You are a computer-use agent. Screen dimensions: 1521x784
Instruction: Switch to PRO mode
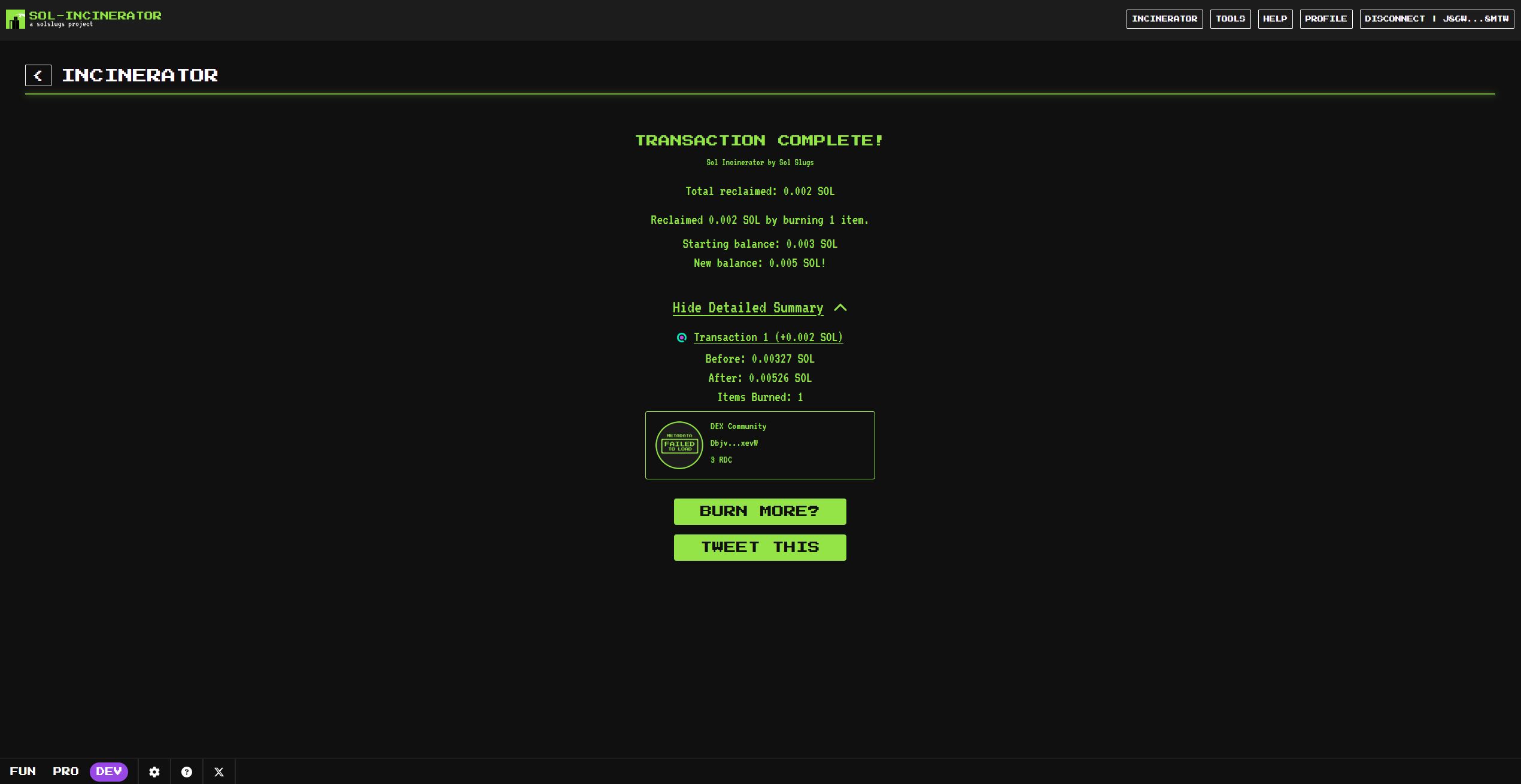(66, 771)
